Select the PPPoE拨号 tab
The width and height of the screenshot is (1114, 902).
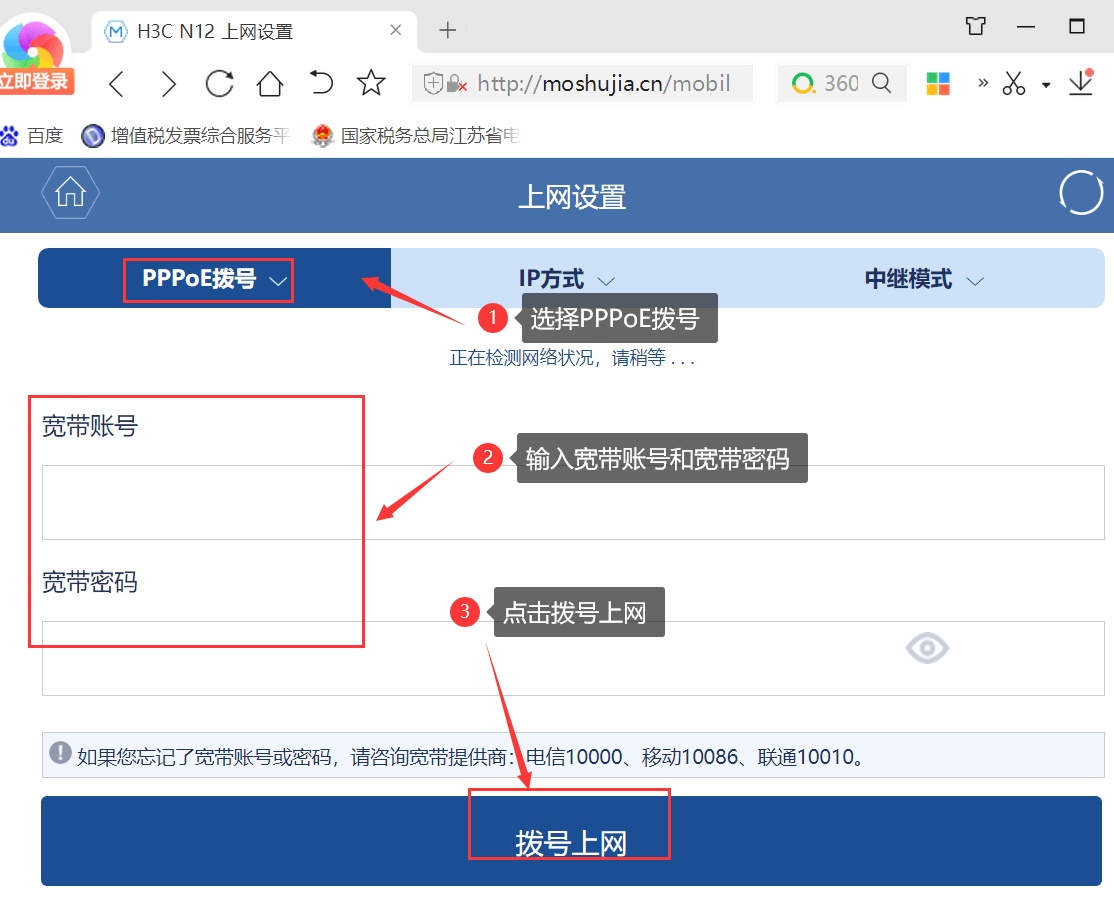(x=215, y=278)
